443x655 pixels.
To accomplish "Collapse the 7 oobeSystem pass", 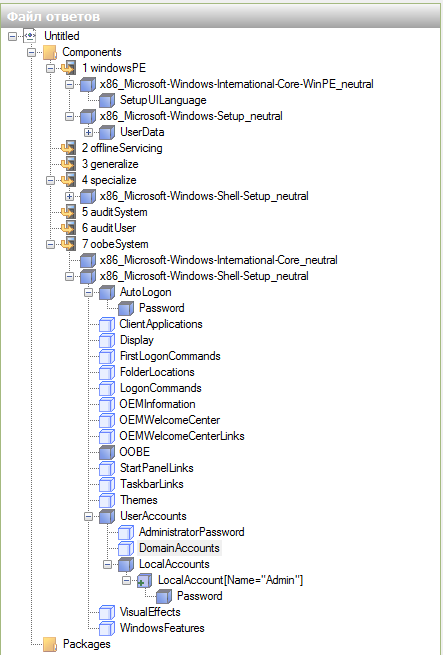I will coord(51,244).
